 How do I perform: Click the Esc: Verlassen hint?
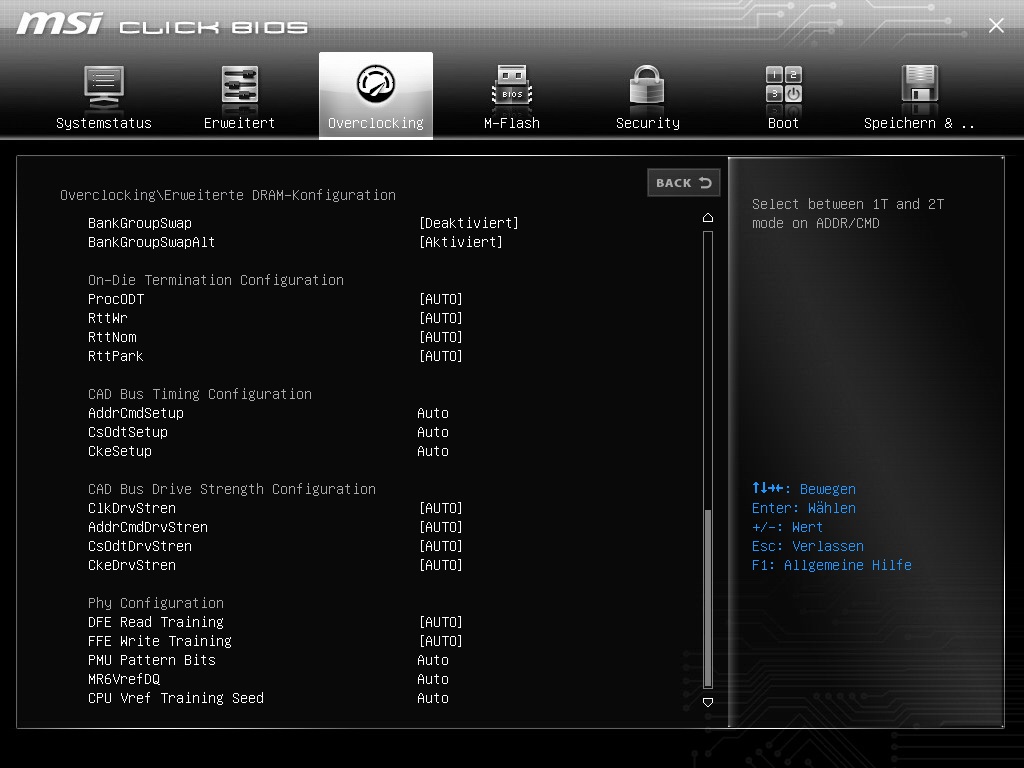click(x=807, y=546)
